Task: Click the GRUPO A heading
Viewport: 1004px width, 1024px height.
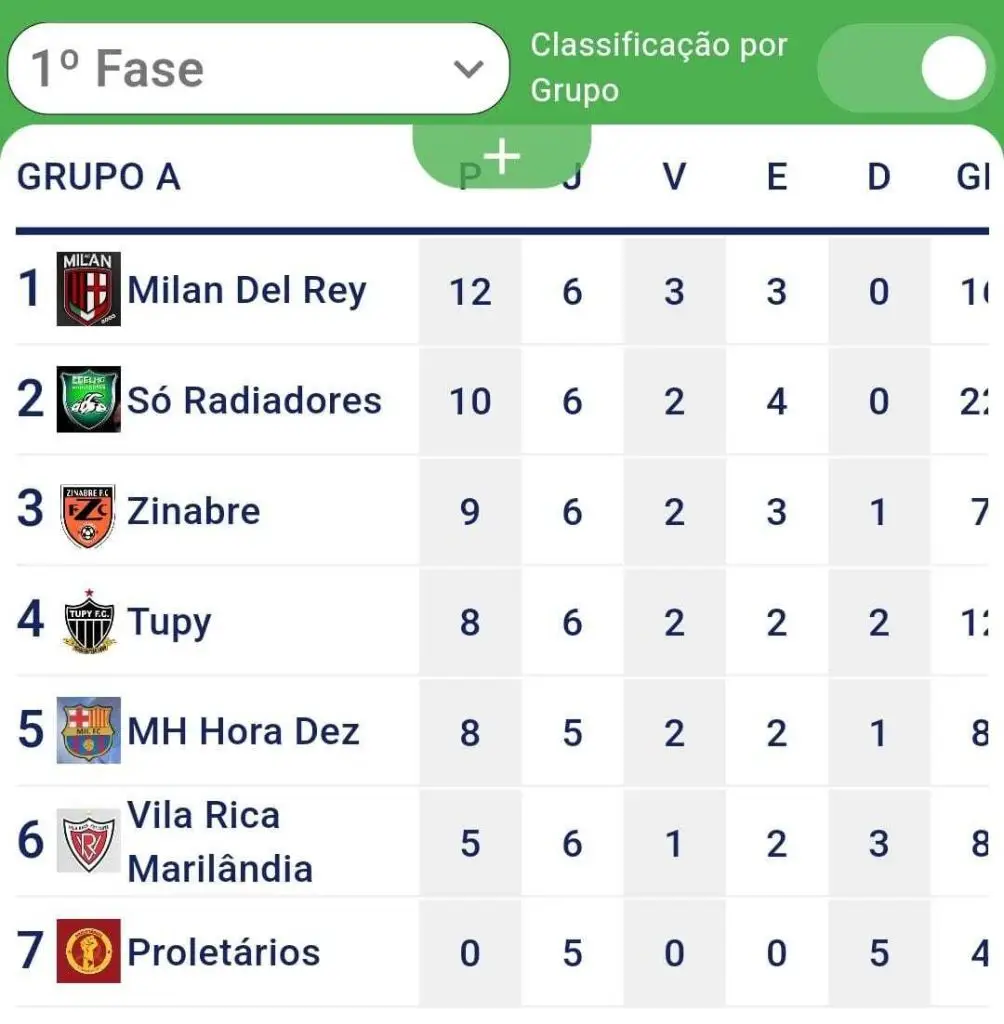Action: coord(99,177)
